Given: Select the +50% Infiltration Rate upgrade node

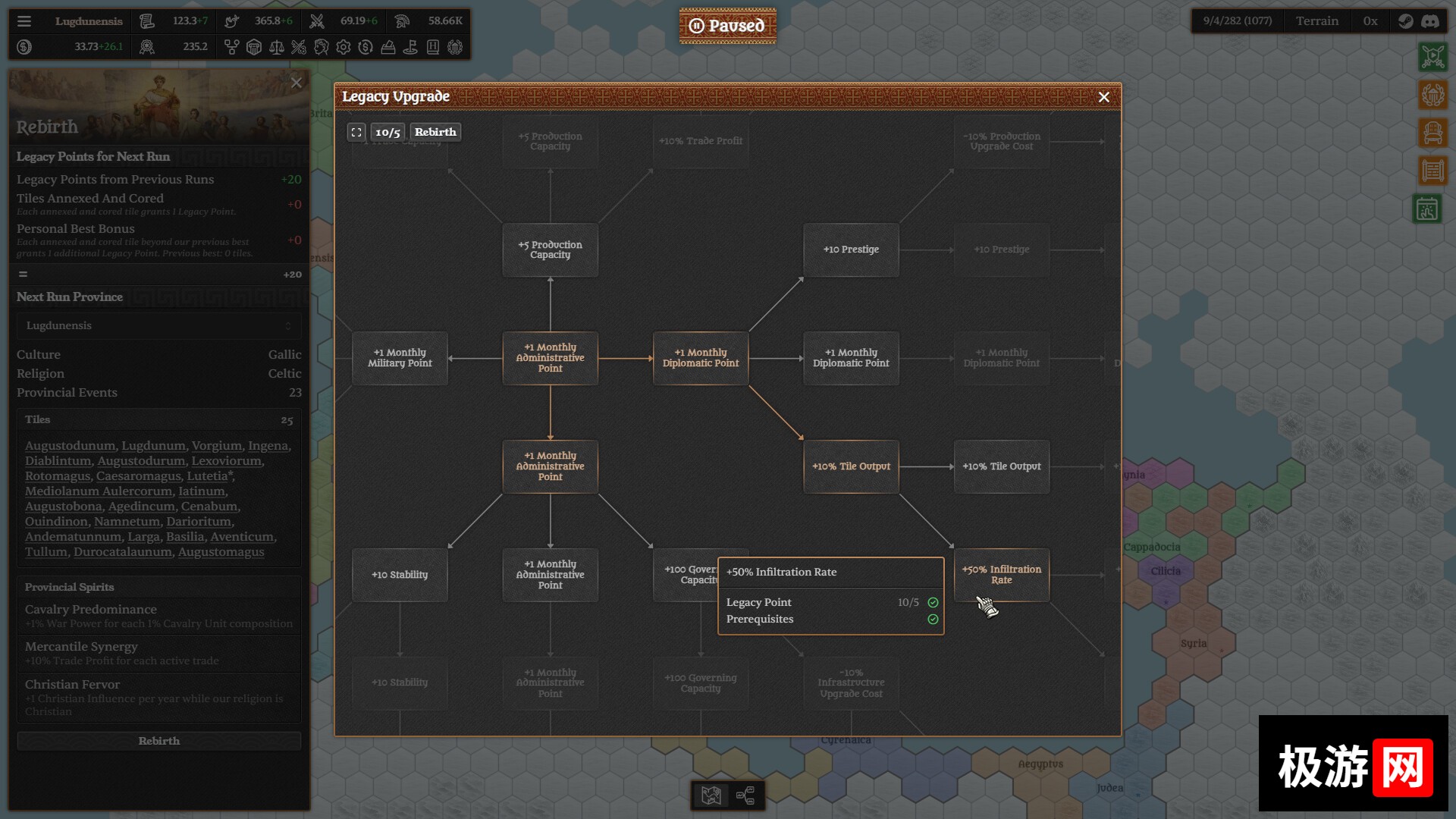Looking at the screenshot, I should coord(1001,575).
